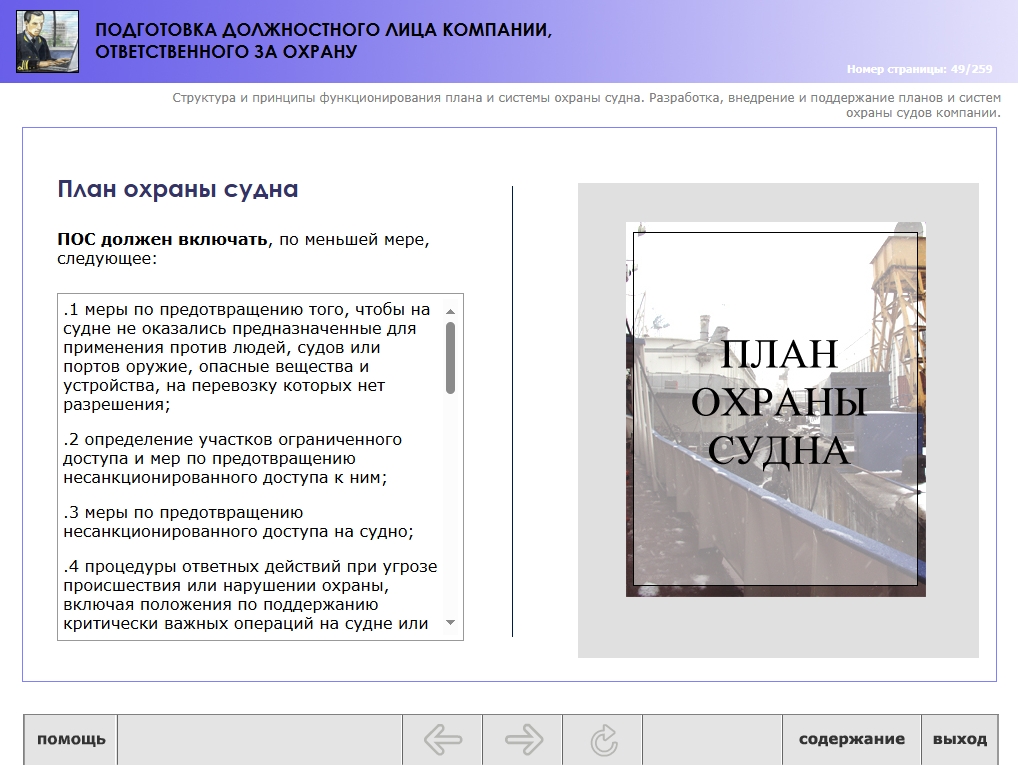This screenshot has height=765, width=1018.
Task: Exit the course via выход
Action: coord(959,740)
